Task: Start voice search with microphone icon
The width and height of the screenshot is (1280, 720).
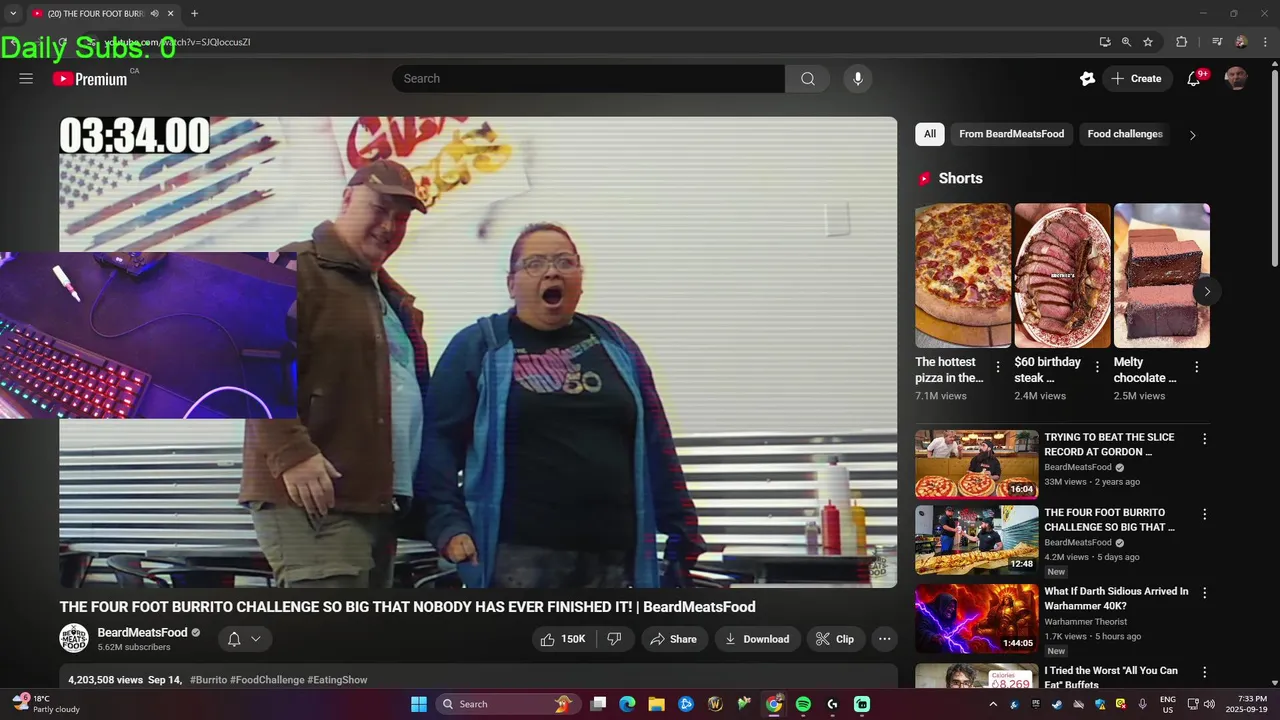Action: click(858, 79)
